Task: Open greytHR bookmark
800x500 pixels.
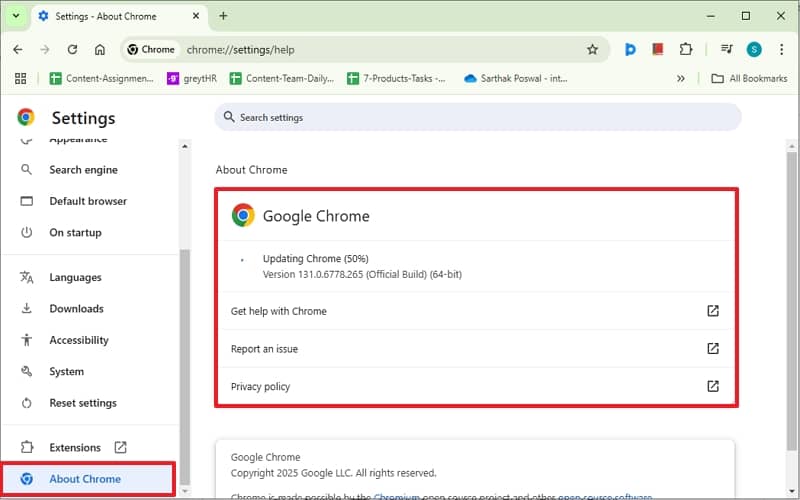Action: coord(192,79)
